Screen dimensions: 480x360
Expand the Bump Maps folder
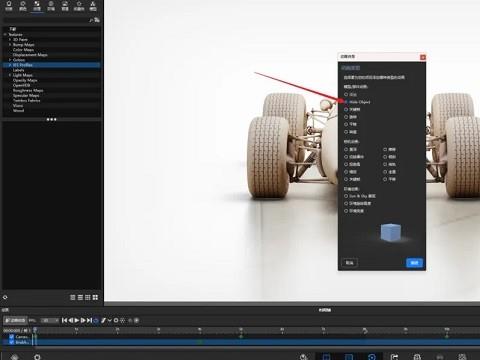point(10,44)
